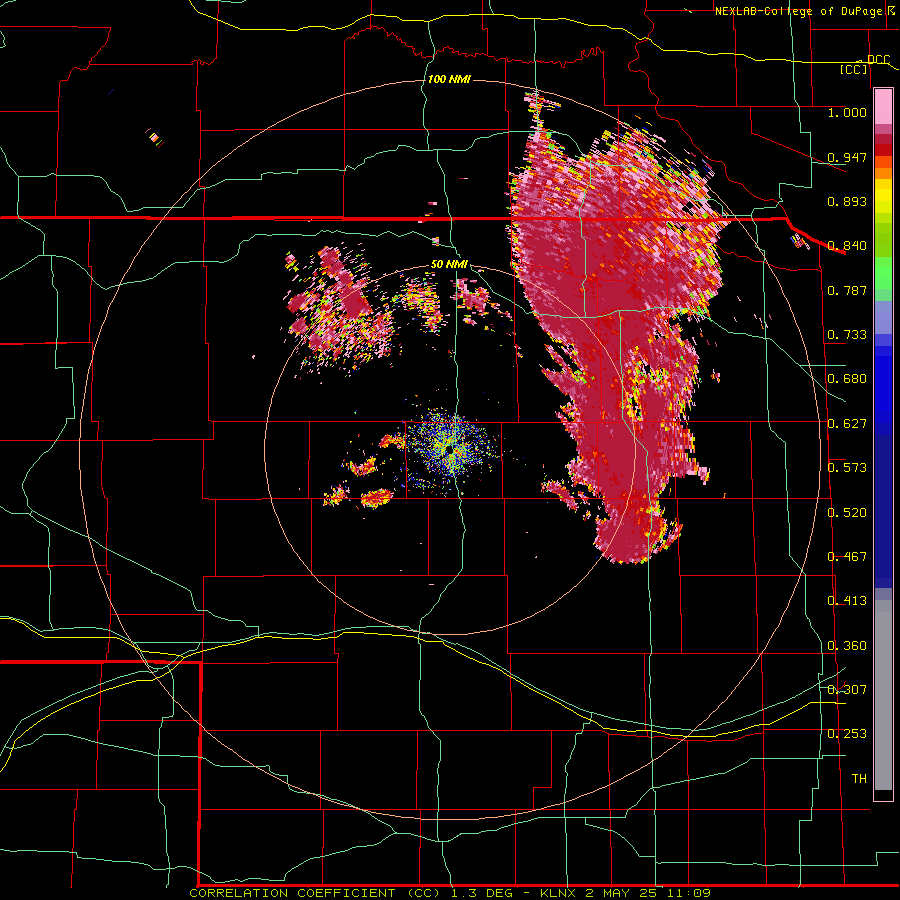Viewport: 900px width, 900px height.
Task: Click the [CC] label above the color scale
Action: [854, 69]
